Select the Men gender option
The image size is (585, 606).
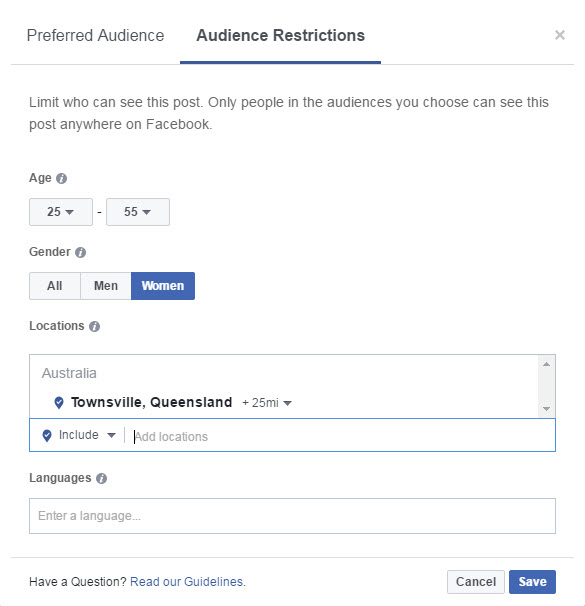[x=106, y=286]
